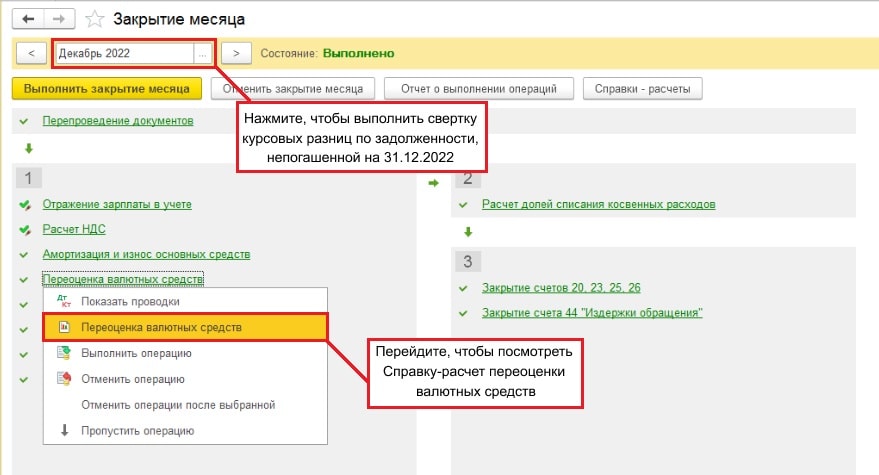
Task: Go to next month with > button
Action: point(236,53)
